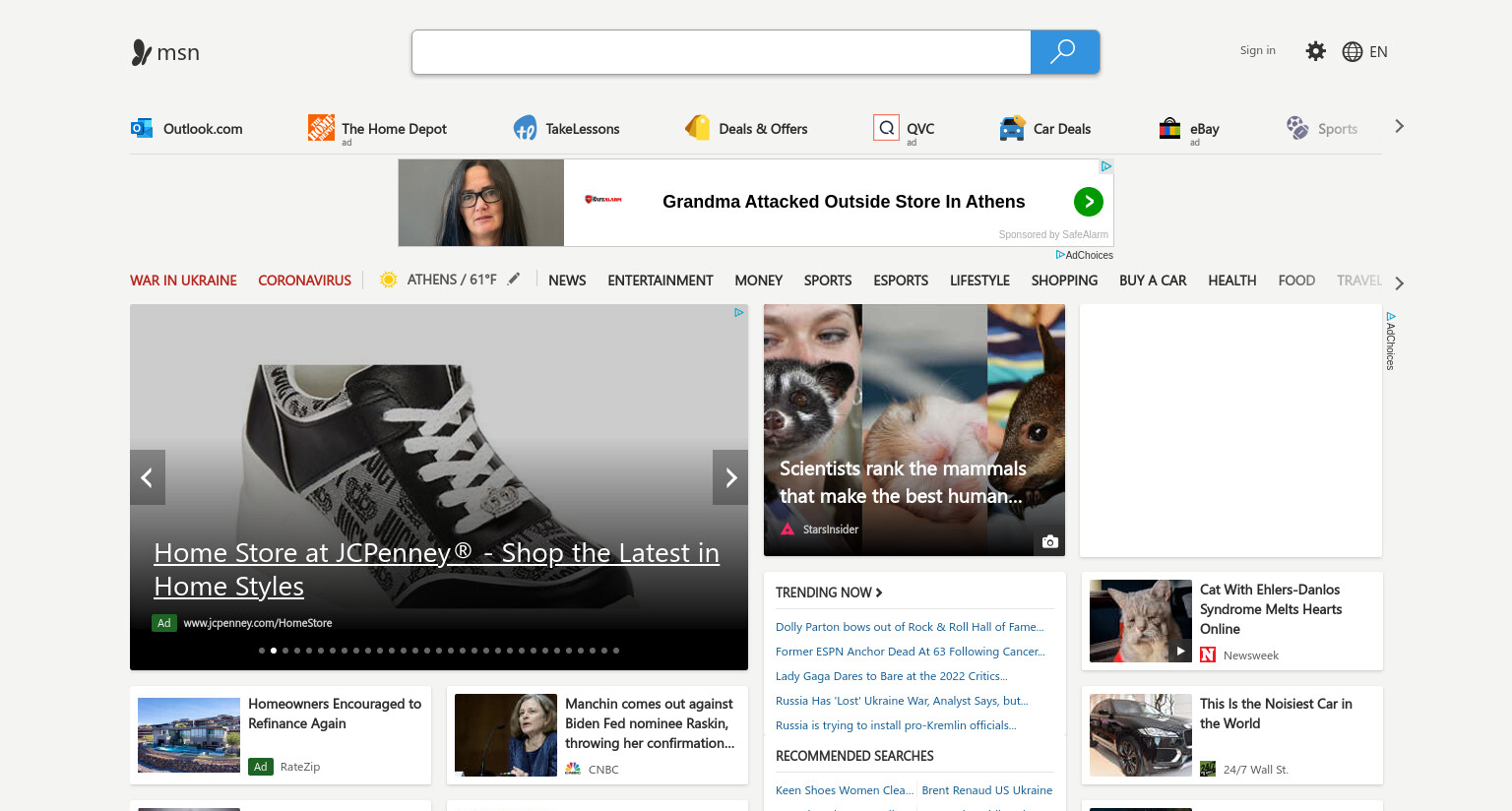Select the first carousel pagination dot

[x=262, y=651]
